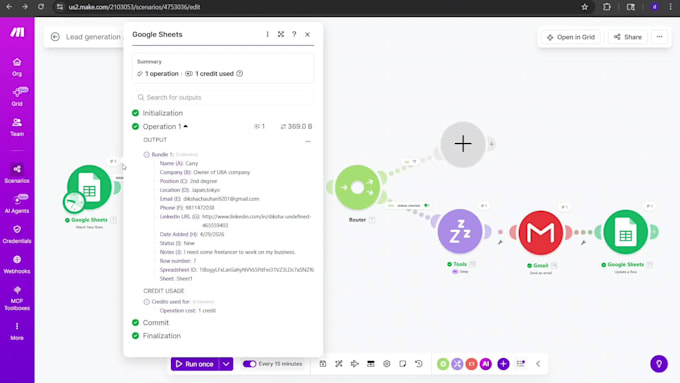Viewport: 680px width, 383px height.
Task: Click the auto-align magic wand icon
Action: click(339, 364)
